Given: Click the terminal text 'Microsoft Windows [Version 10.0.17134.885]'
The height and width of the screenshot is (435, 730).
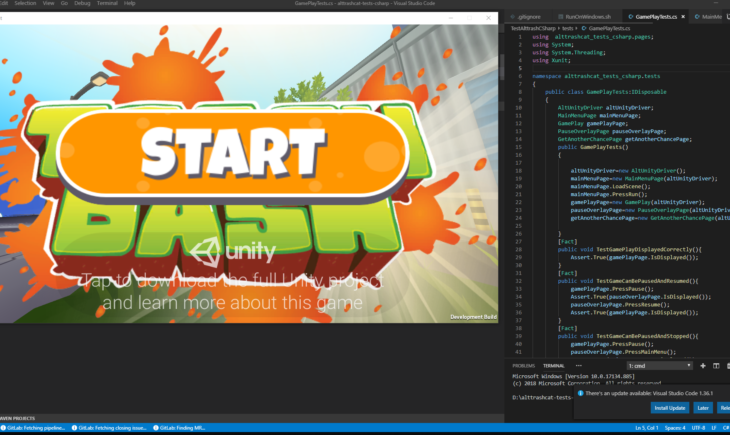Looking at the screenshot, I should 573,376.
